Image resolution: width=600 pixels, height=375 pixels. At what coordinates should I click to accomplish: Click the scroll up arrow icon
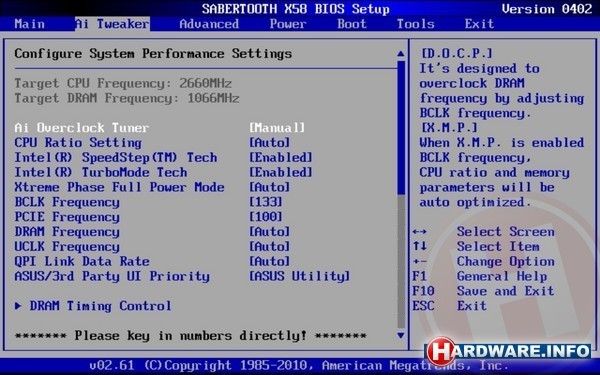pyautogui.click(x=401, y=54)
